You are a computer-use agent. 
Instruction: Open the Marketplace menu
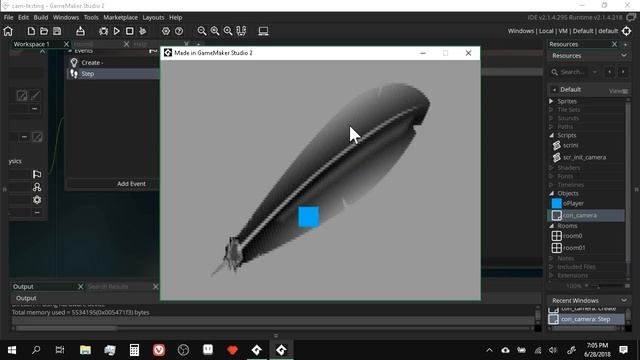pos(120,17)
